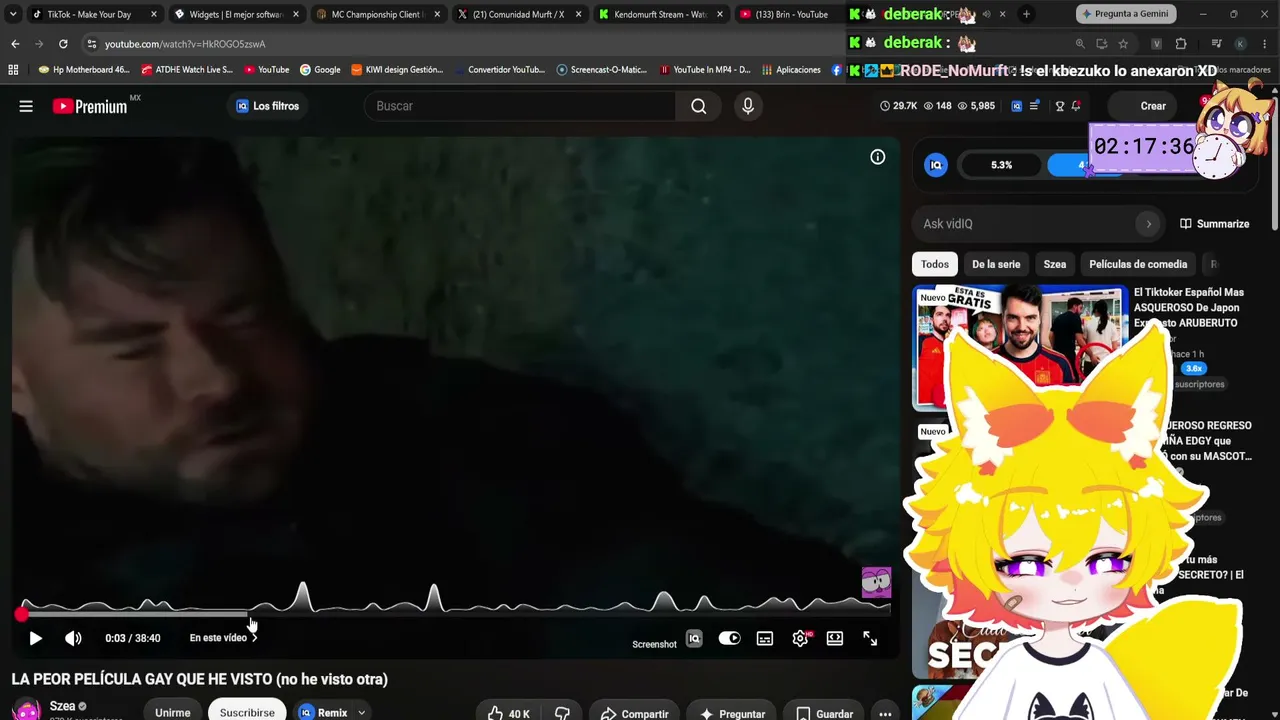Viewport: 1280px width, 720px height.
Task: Go to YouTube Premium home logo
Action: (x=96, y=105)
